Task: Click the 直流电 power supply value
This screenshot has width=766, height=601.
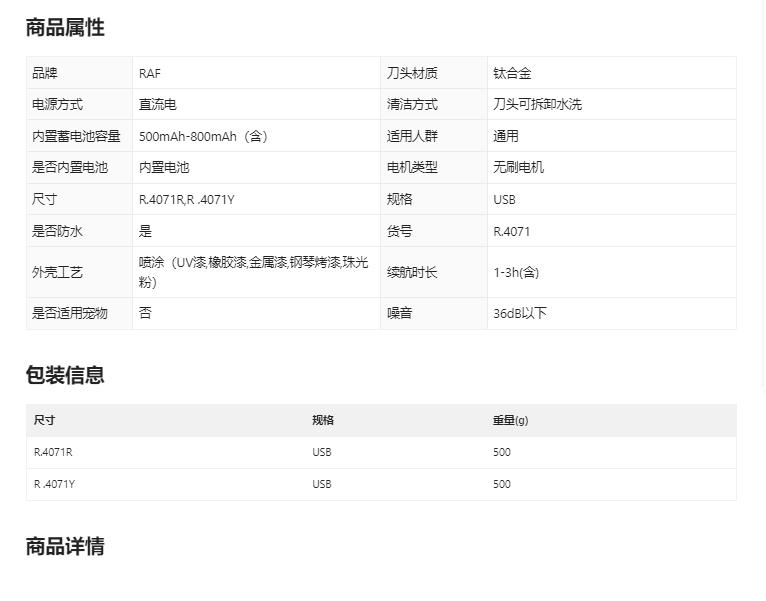Action: point(158,104)
